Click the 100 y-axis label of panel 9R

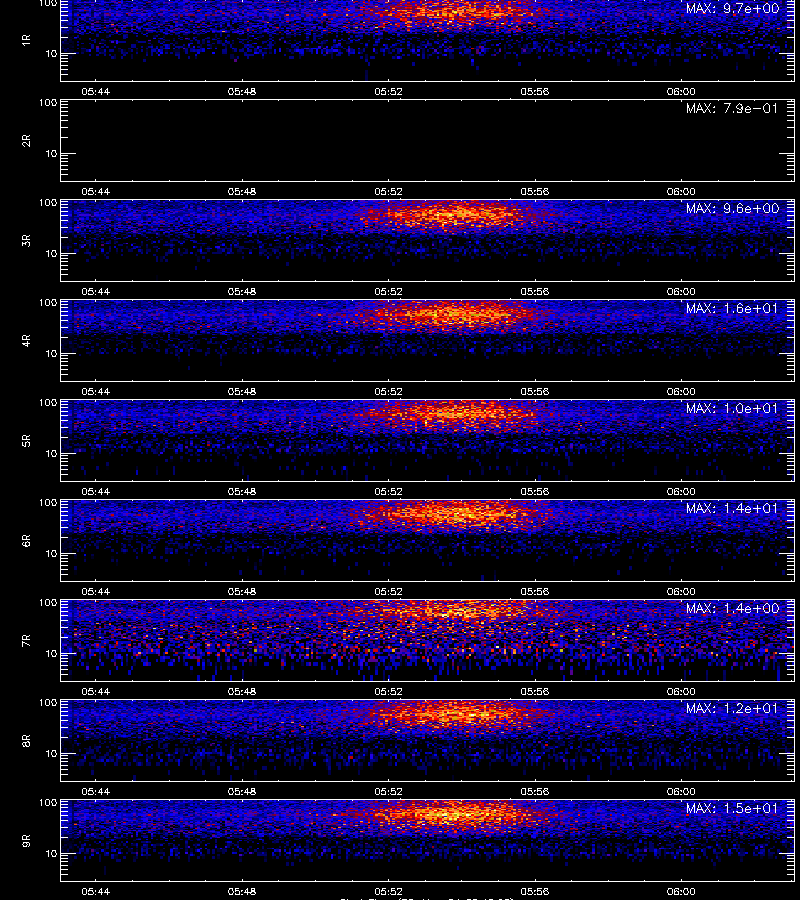pos(48,802)
